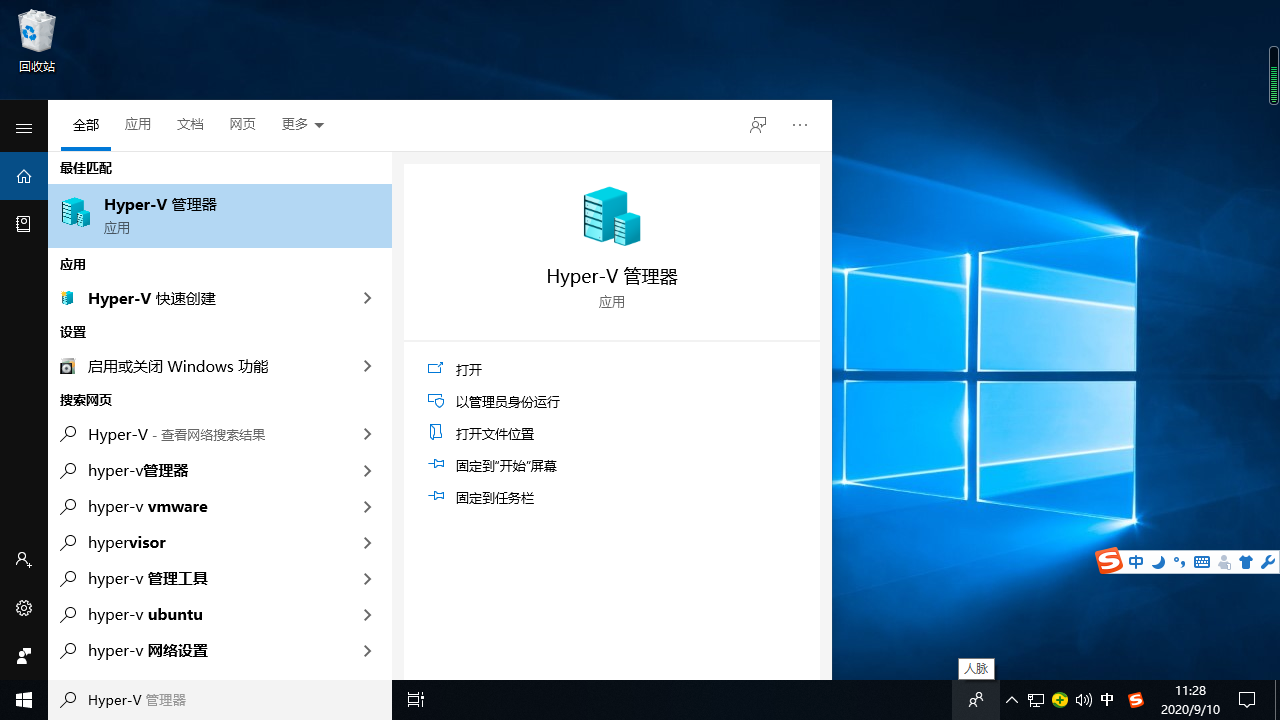This screenshot has width=1280, height=720.
Task: Expand the Hyper-V 快速创建 result arrow
Action: point(367,298)
